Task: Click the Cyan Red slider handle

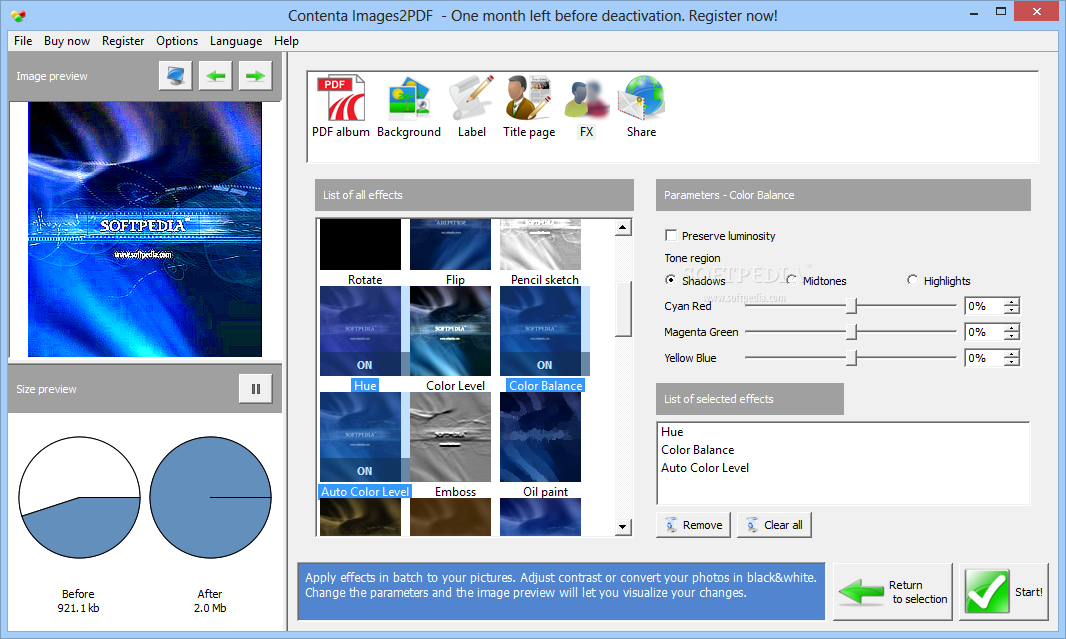Action: (851, 306)
